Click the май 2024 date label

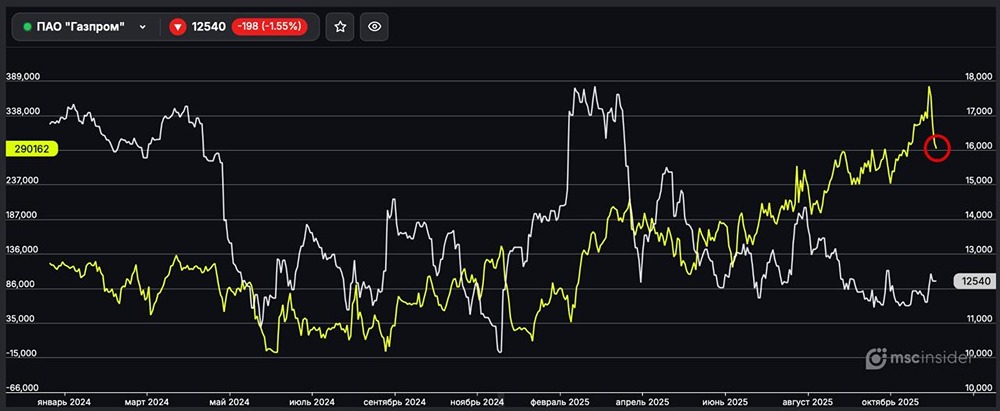(229, 401)
